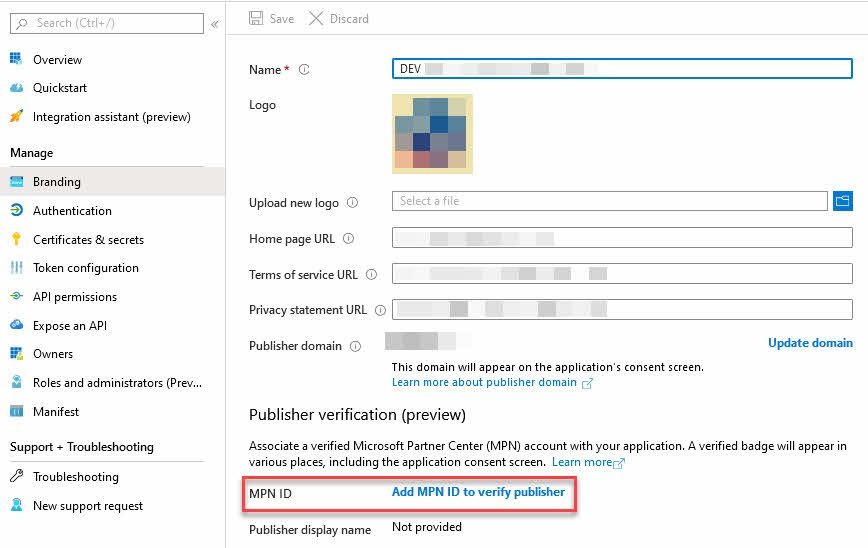The image size is (868, 548).
Task: Click the Troubleshooting wrench icon
Action: click(17, 476)
